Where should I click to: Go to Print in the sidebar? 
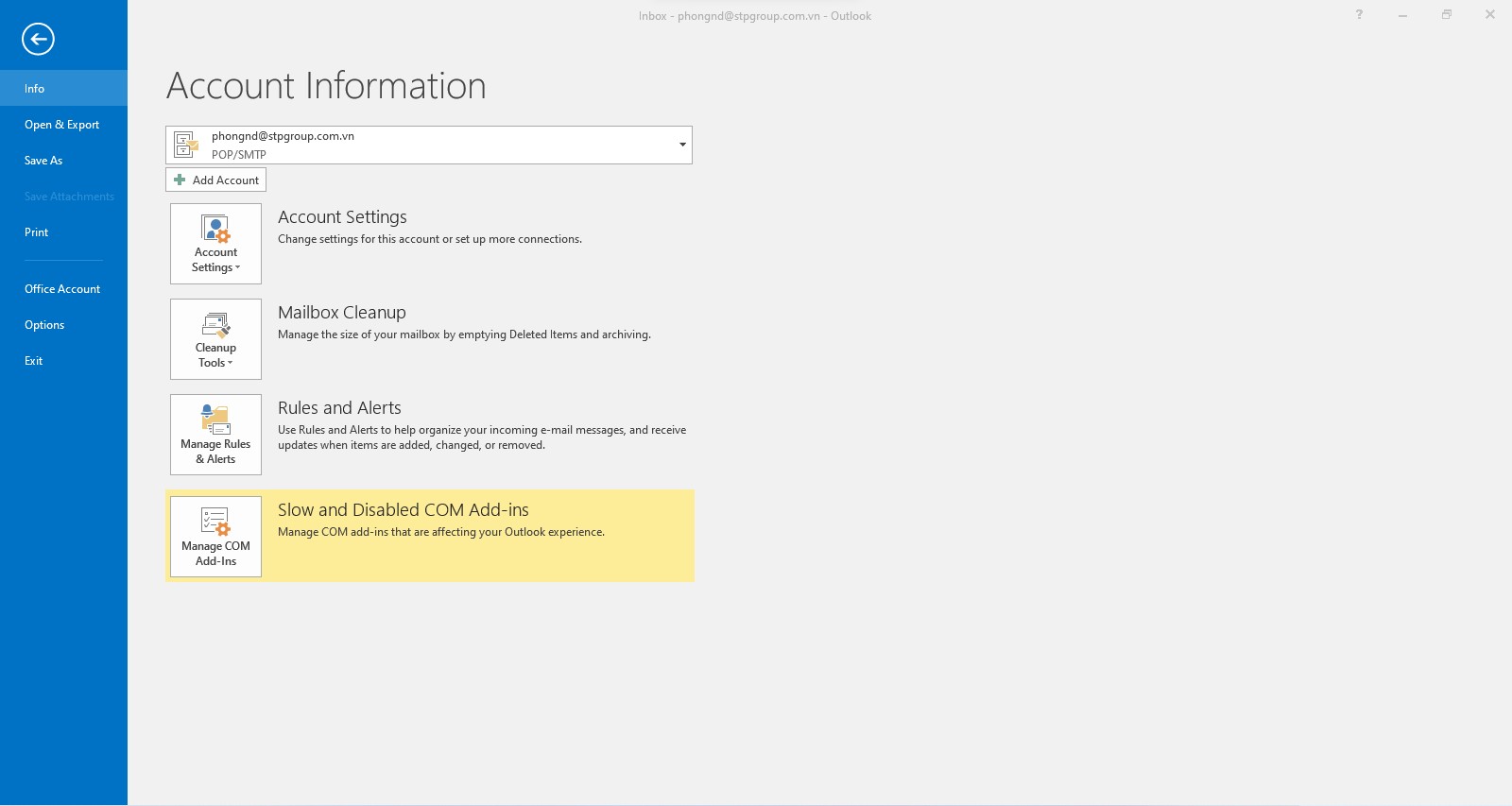coord(37,232)
